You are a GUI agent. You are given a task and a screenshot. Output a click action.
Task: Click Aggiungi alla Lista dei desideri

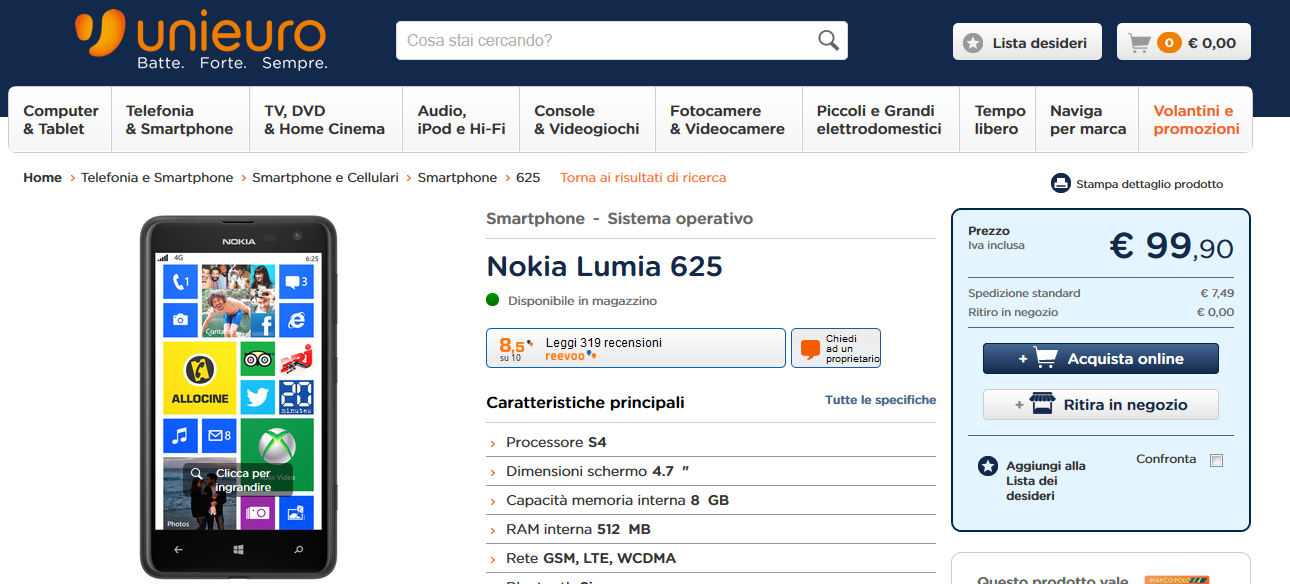[x=1046, y=481]
